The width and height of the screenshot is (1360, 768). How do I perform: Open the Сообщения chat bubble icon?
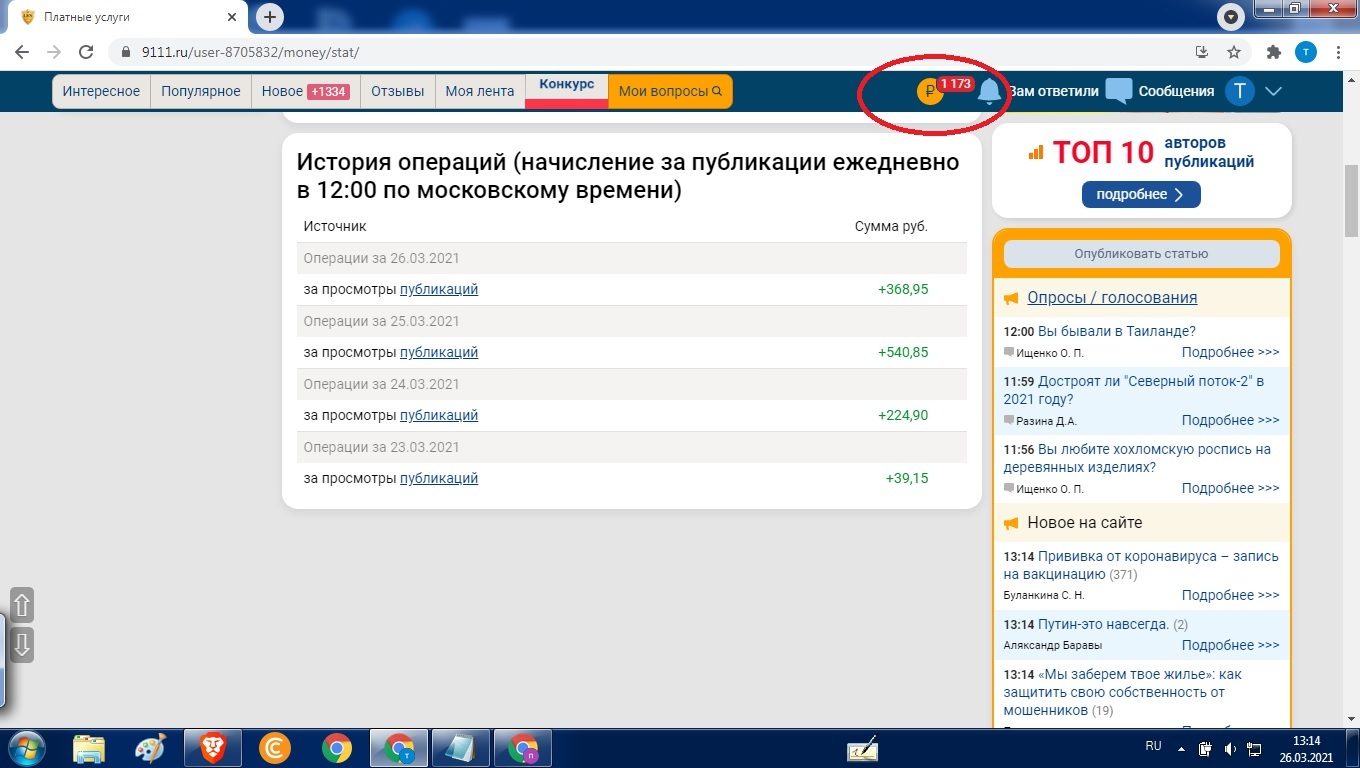tap(1119, 91)
